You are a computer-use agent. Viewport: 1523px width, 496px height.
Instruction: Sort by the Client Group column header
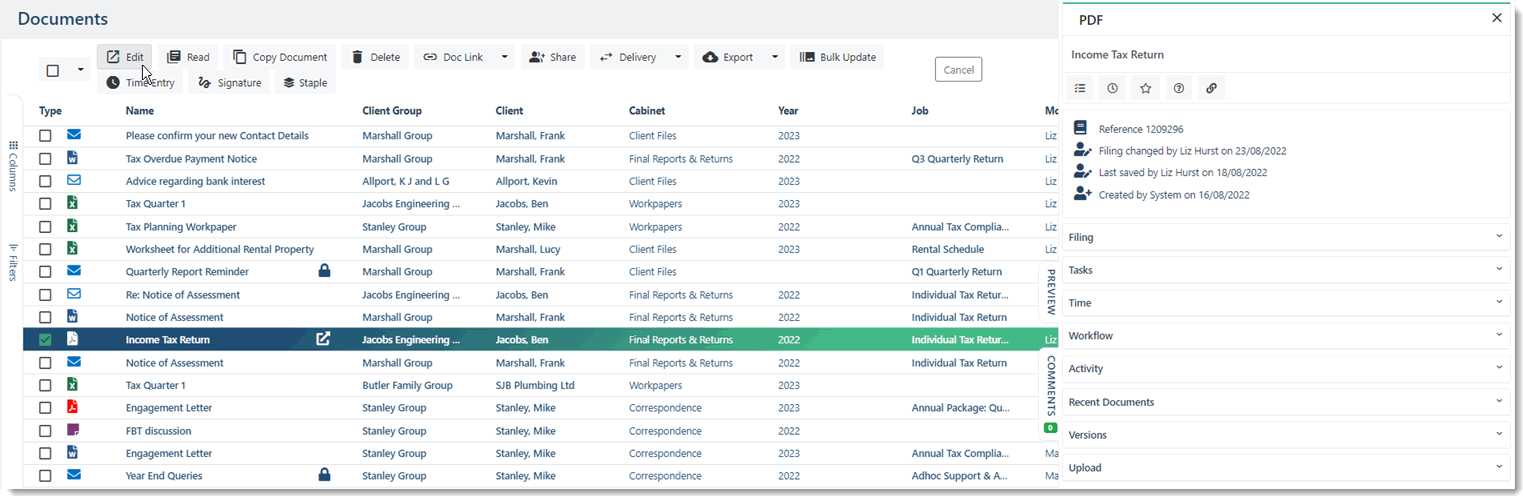click(392, 111)
